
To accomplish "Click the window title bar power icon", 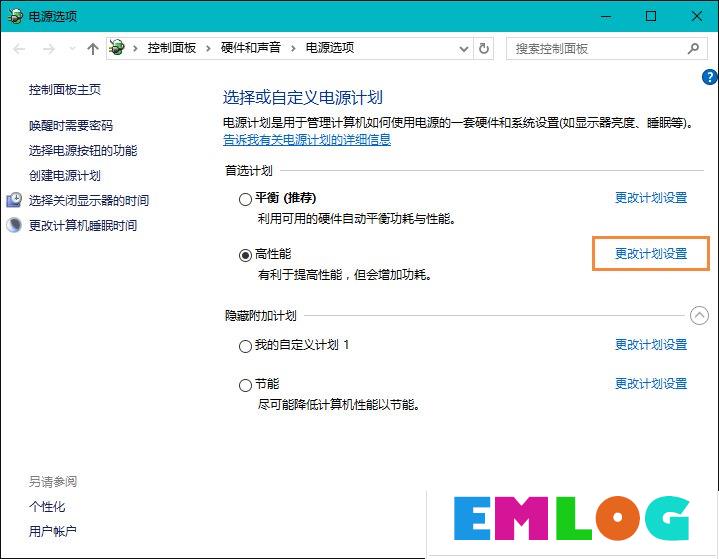I will (x=15, y=16).
